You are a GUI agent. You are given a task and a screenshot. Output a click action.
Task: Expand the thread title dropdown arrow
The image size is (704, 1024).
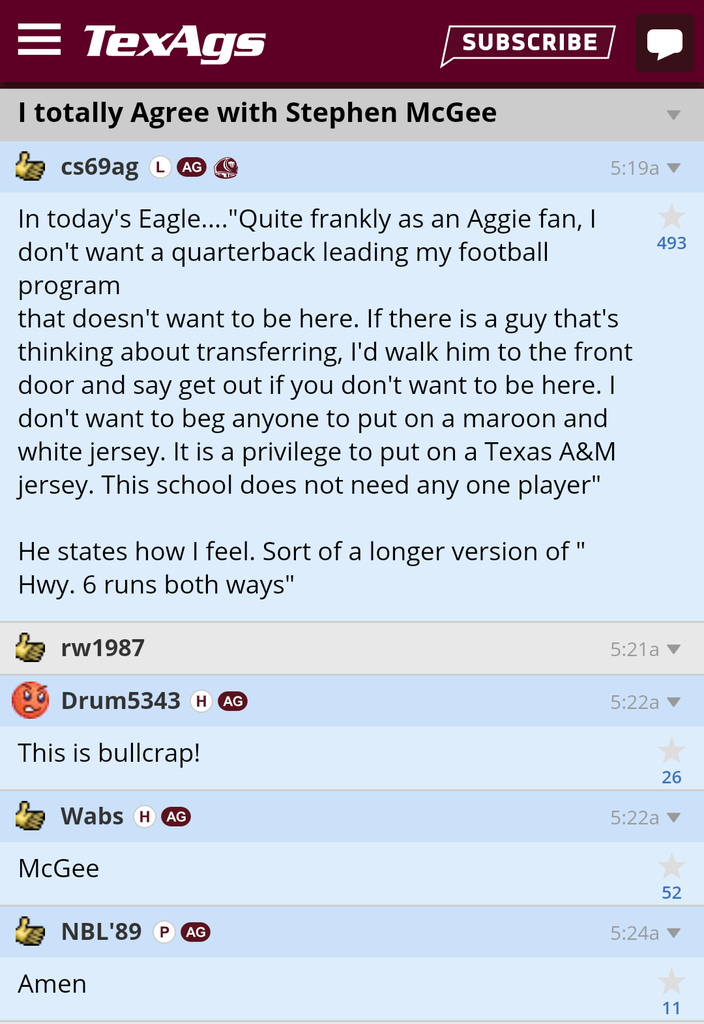[x=673, y=115]
